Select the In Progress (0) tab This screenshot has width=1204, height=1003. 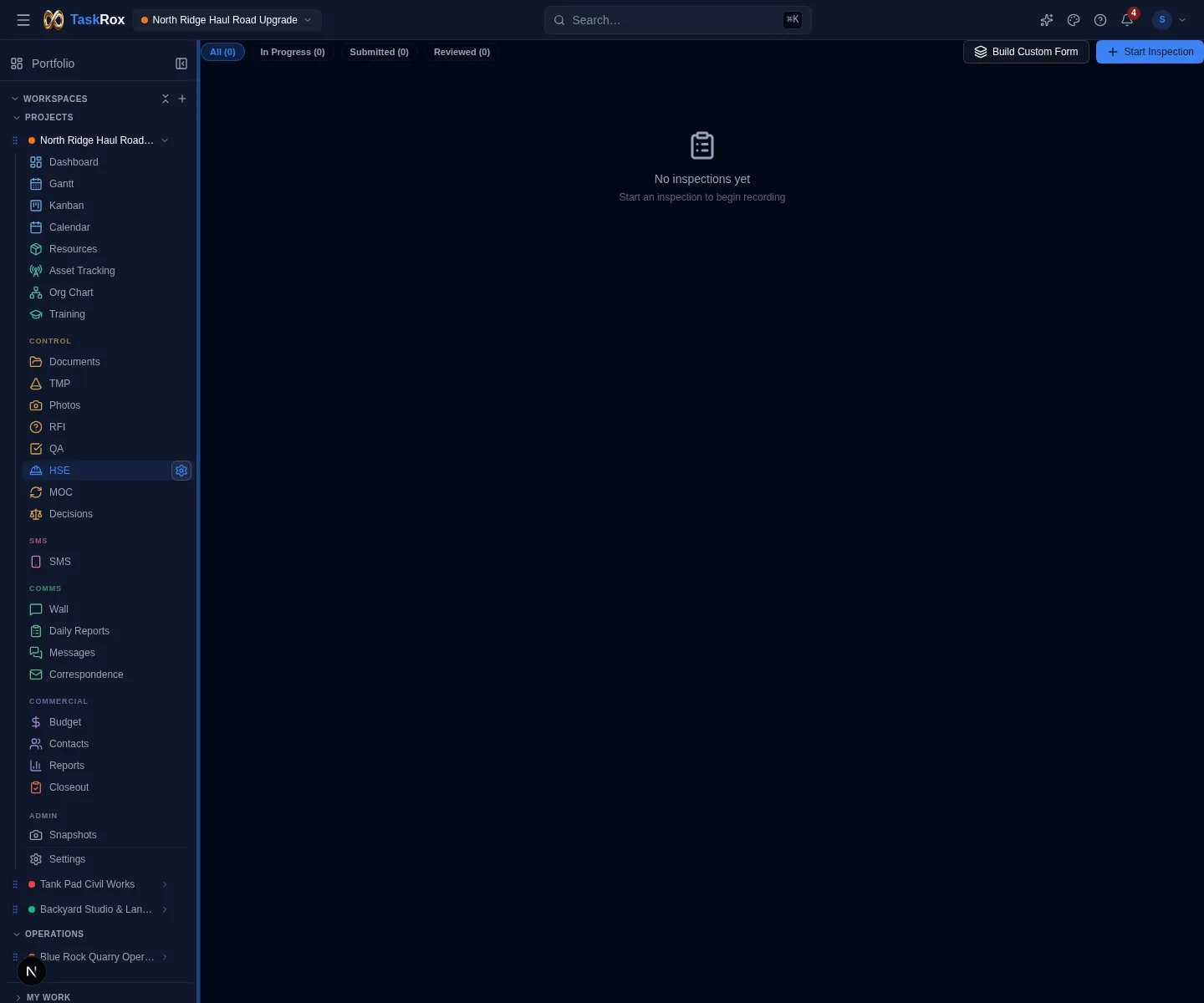(x=293, y=52)
